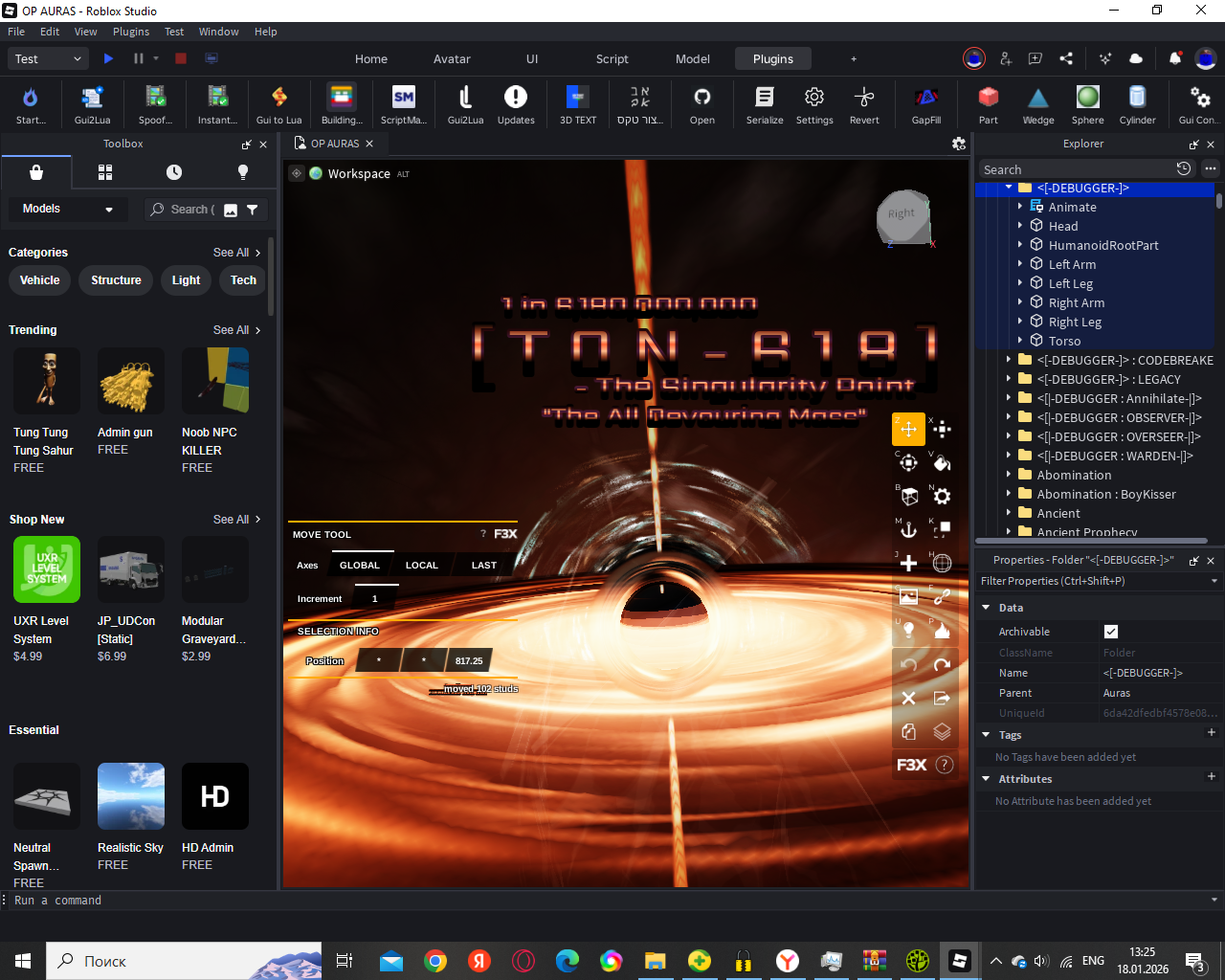The width and height of the screenshot is (1225, 980).
Task: Select the F3X Surface cube tool
Action: 908,497
